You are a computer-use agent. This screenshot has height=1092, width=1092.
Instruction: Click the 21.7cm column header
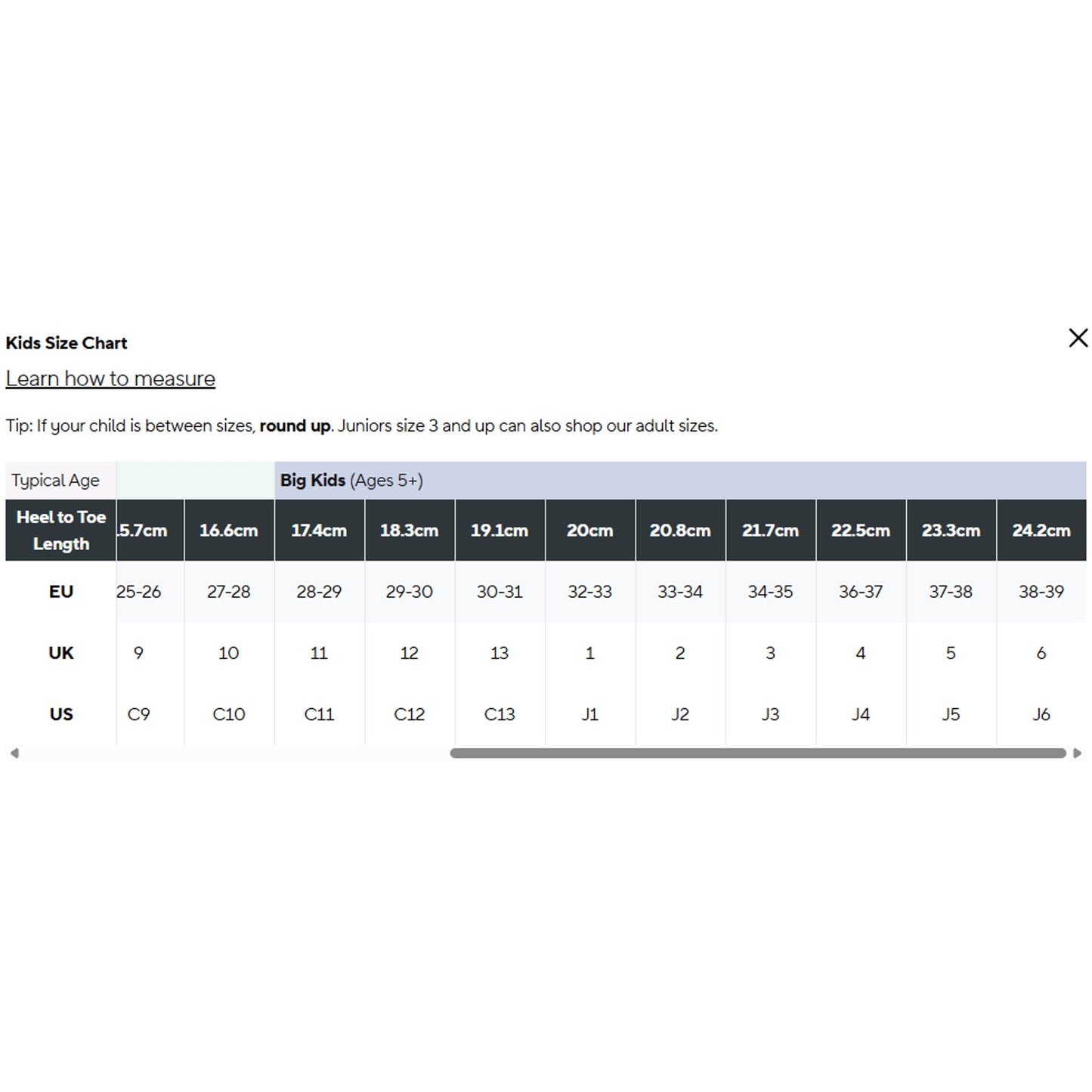770,531
